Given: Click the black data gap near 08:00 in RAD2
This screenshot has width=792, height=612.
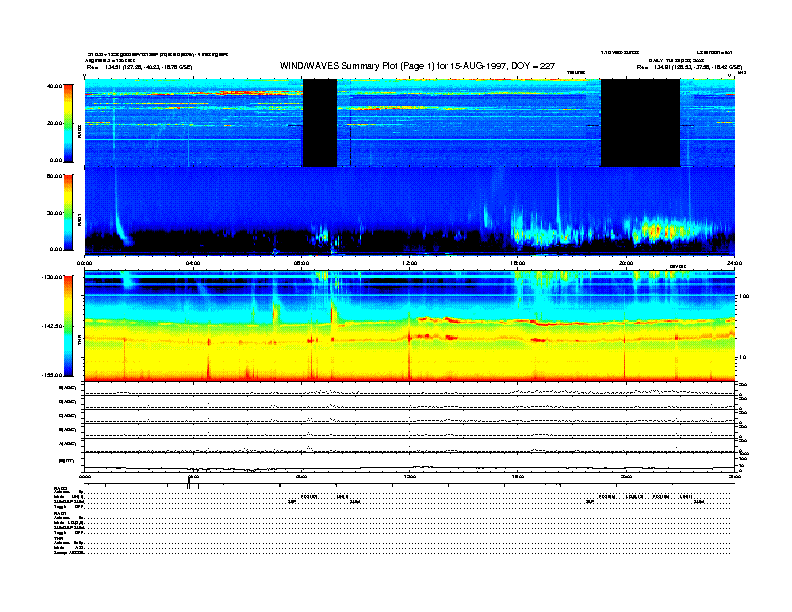Looking at the screenshot, I should (x=320, y=123).
